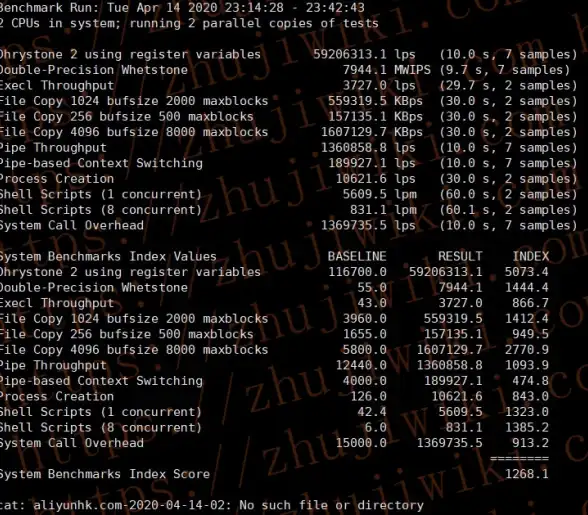Click System Call Overhead index 913.2
The height and width of the screenshot is (515, 588).
pos(530,443)
